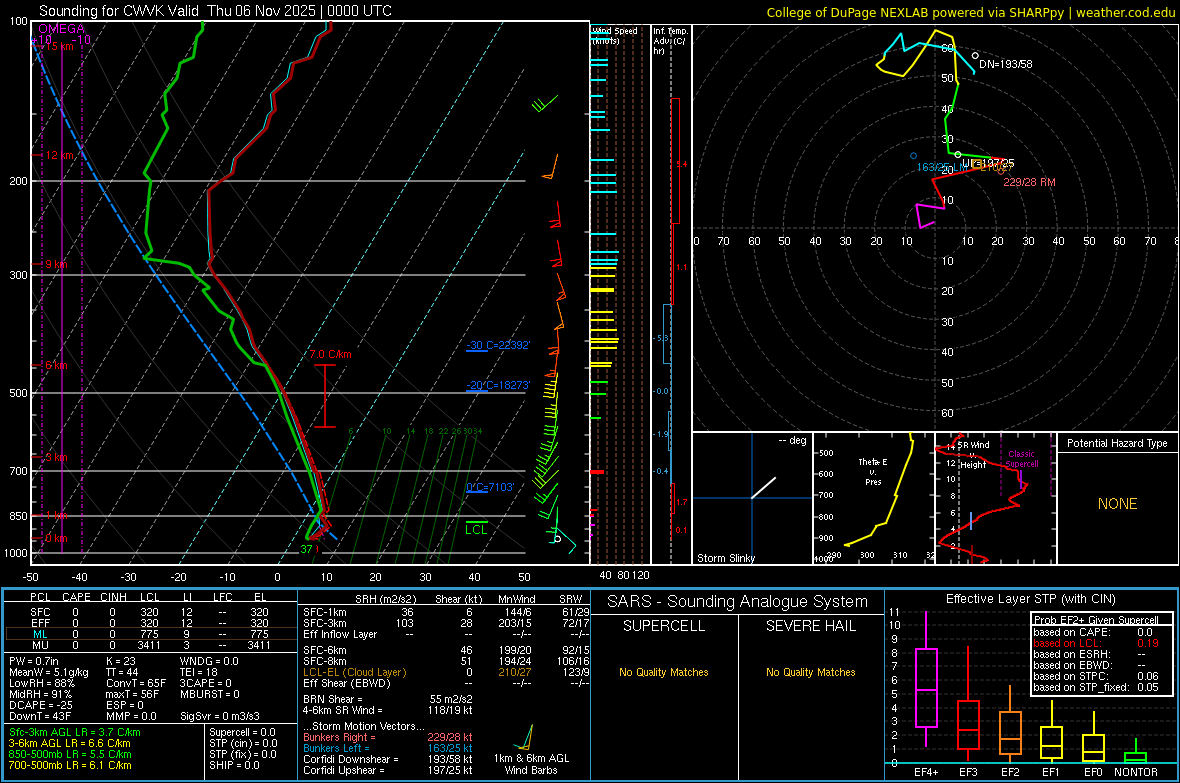The height and width of the screenshot is (783, 1180).
Task: Click '700-500mb LR = 6.1 C/km' line
Action: click(70, 765)
